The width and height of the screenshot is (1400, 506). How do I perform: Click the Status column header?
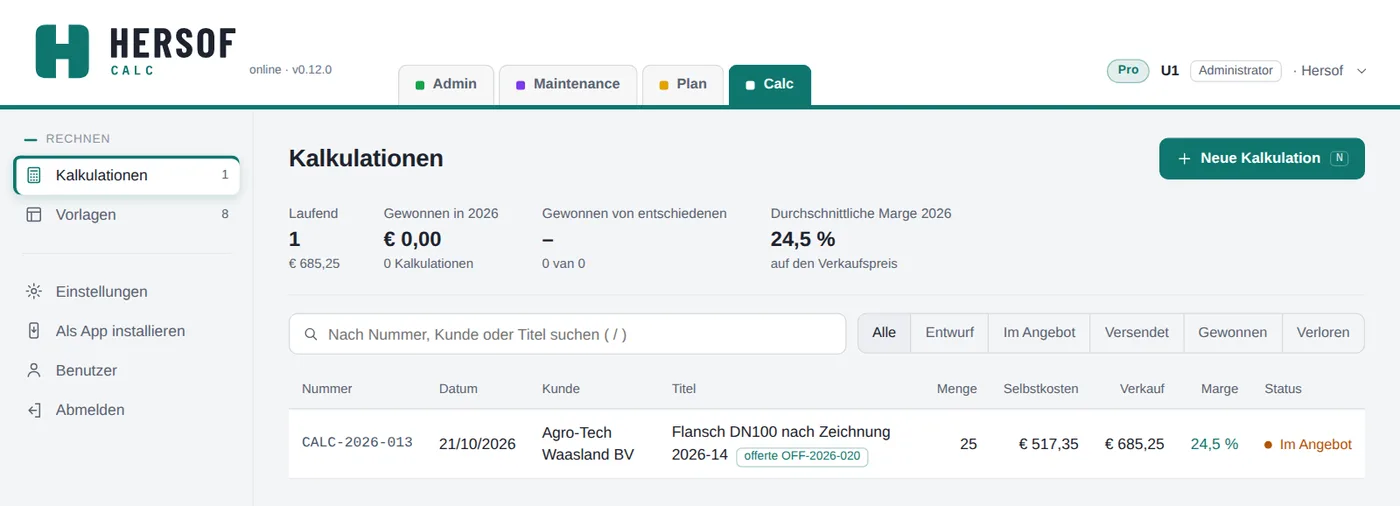[x=1283, y=388]
